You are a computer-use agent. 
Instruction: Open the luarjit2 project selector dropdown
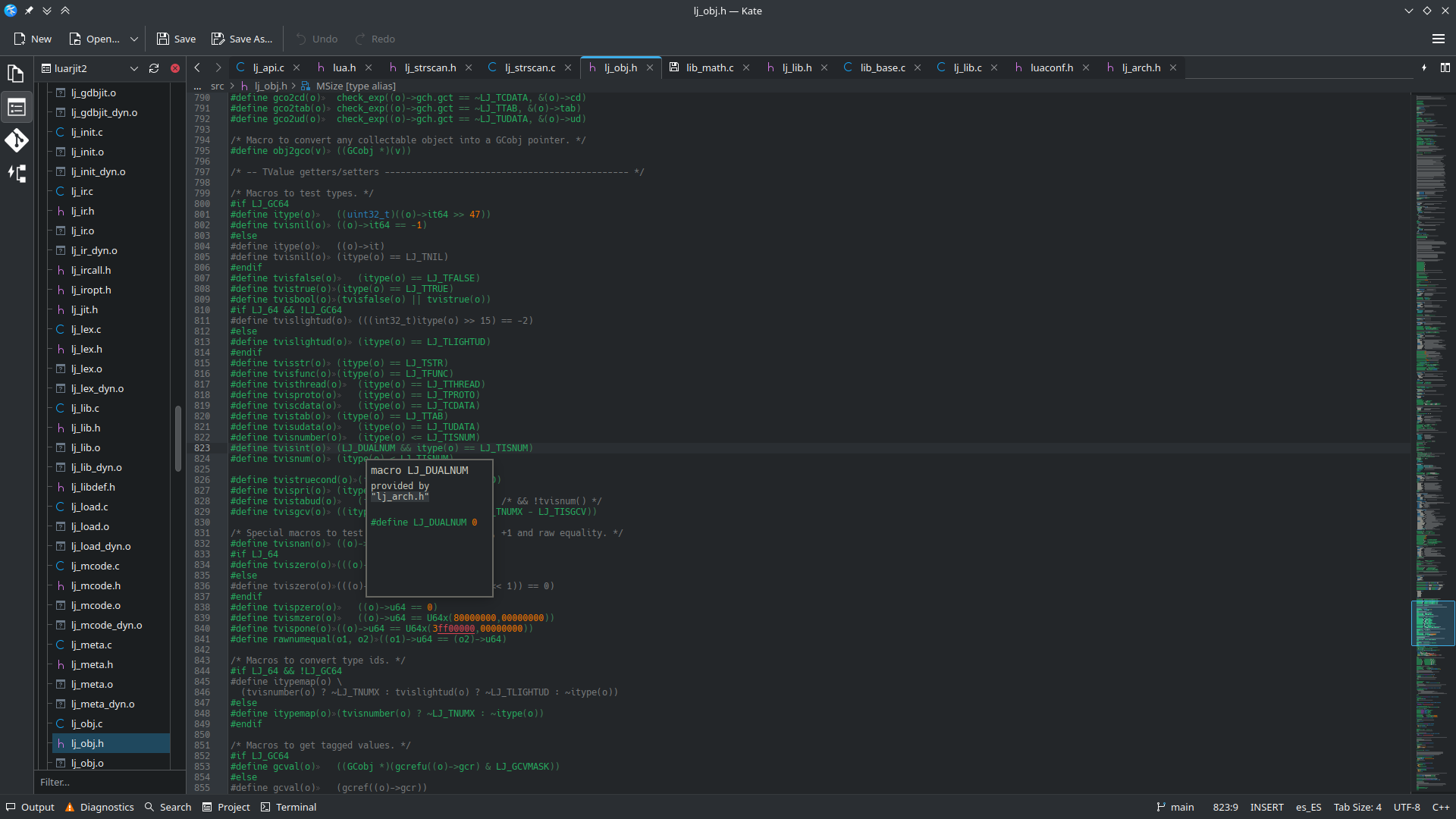point(134,68)
